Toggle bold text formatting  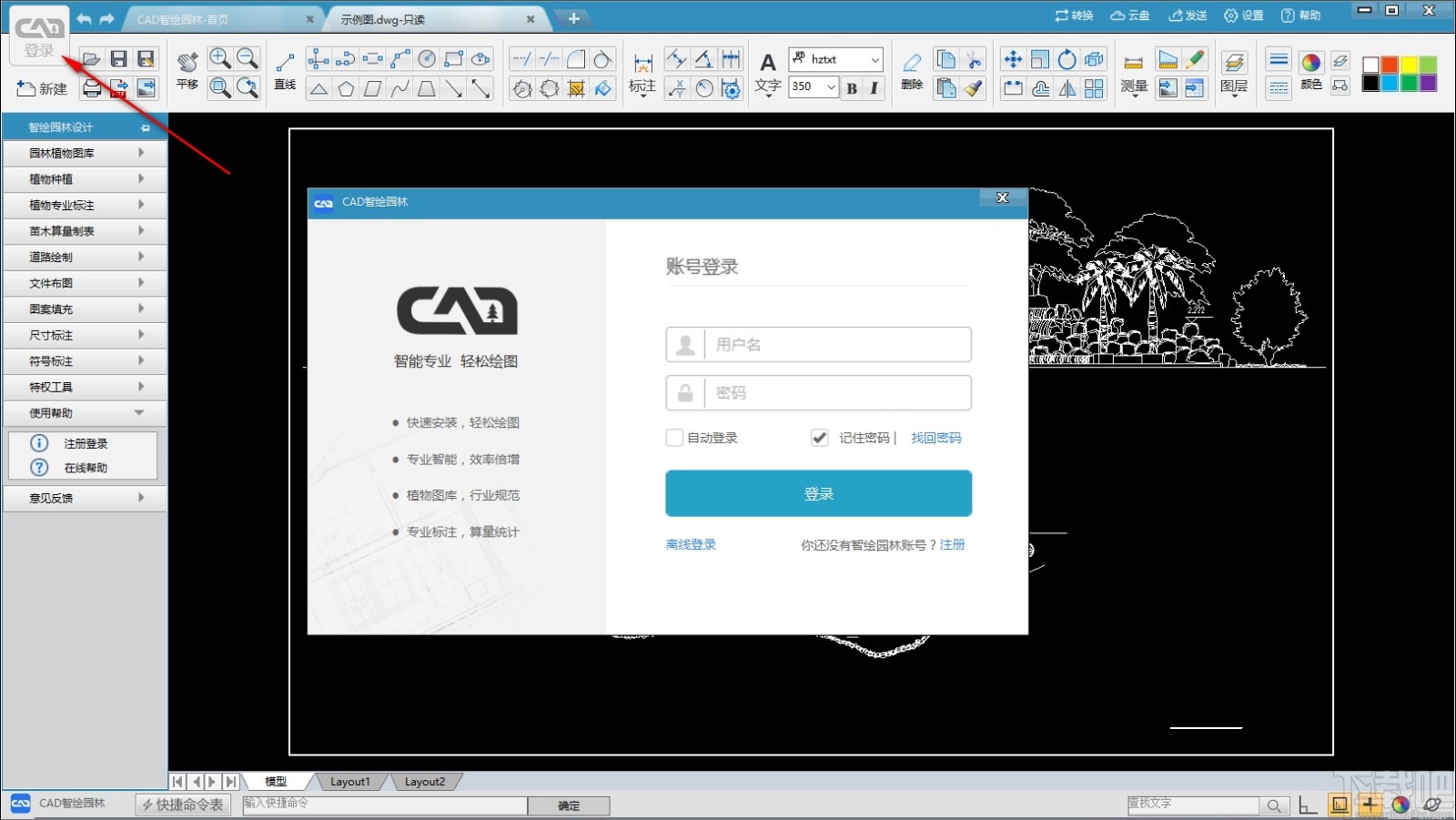(x=851, y=88)
